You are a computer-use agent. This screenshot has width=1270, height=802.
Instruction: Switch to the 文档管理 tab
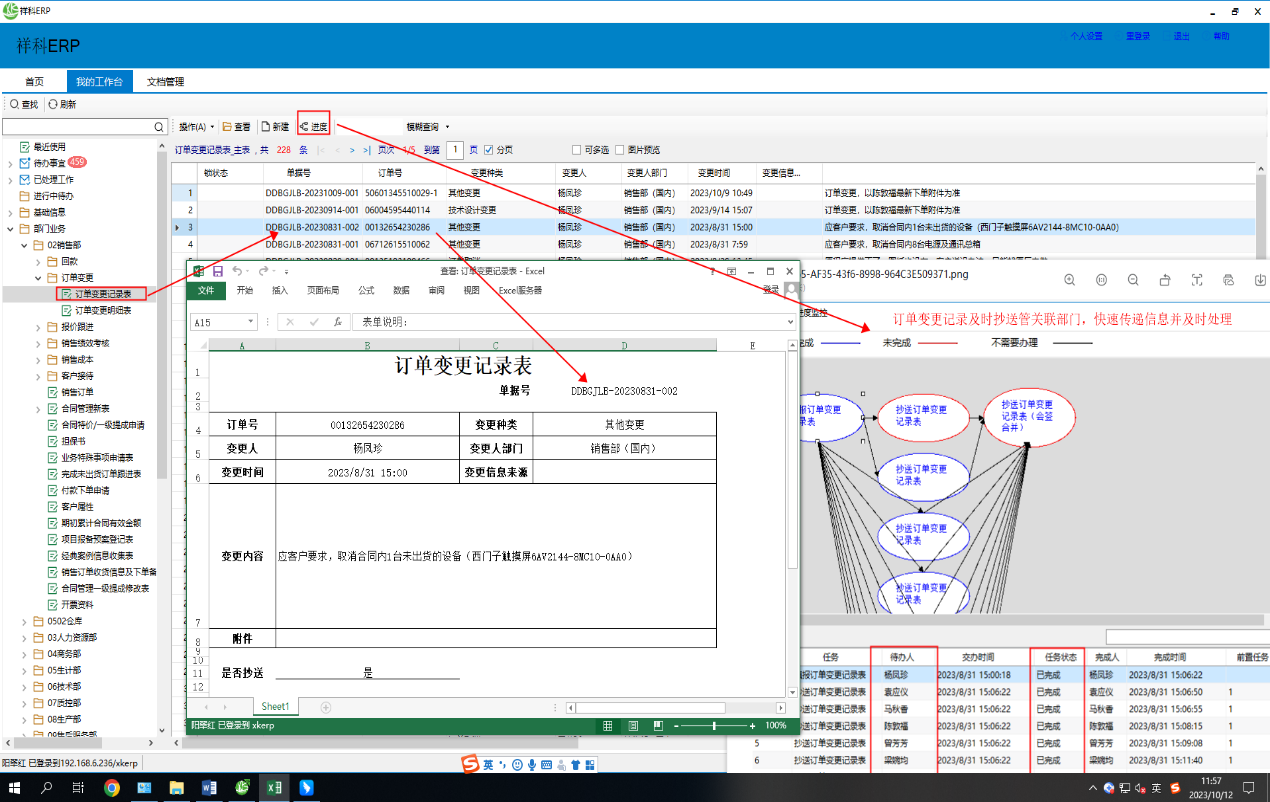(x=165, y=81)
